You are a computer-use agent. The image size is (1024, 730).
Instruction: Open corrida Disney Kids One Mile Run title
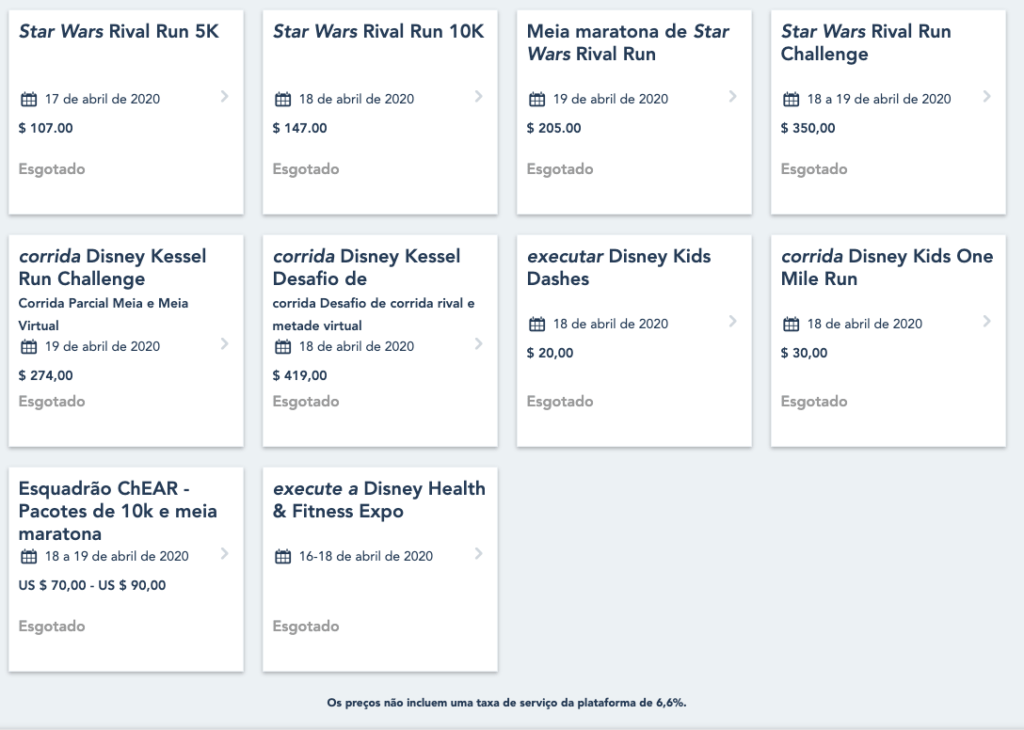tap(887, 267)
